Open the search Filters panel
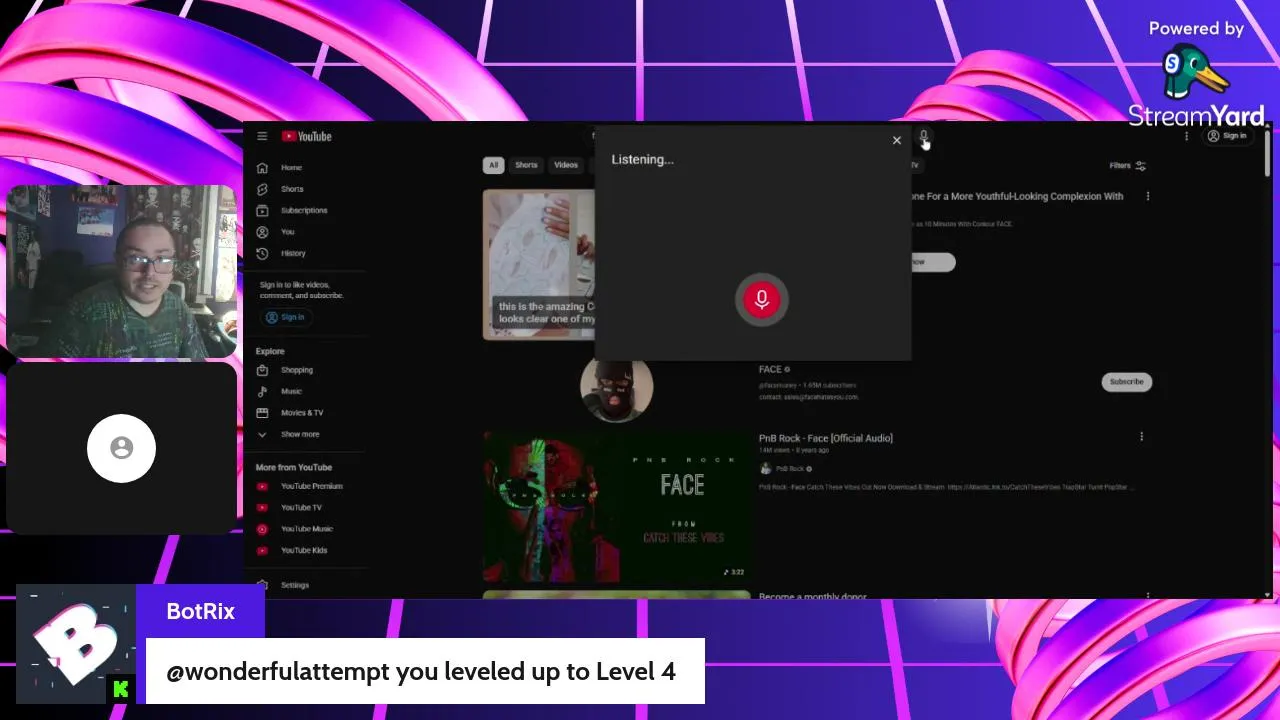 click(x=1128, y=166)
